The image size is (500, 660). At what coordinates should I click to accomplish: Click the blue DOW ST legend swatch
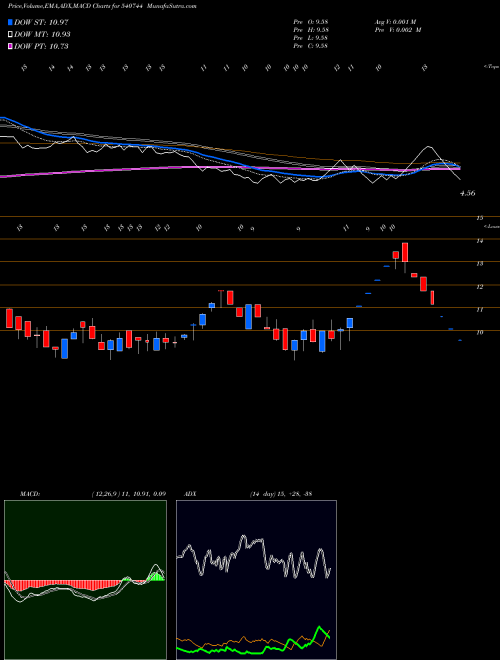(11, 22)
